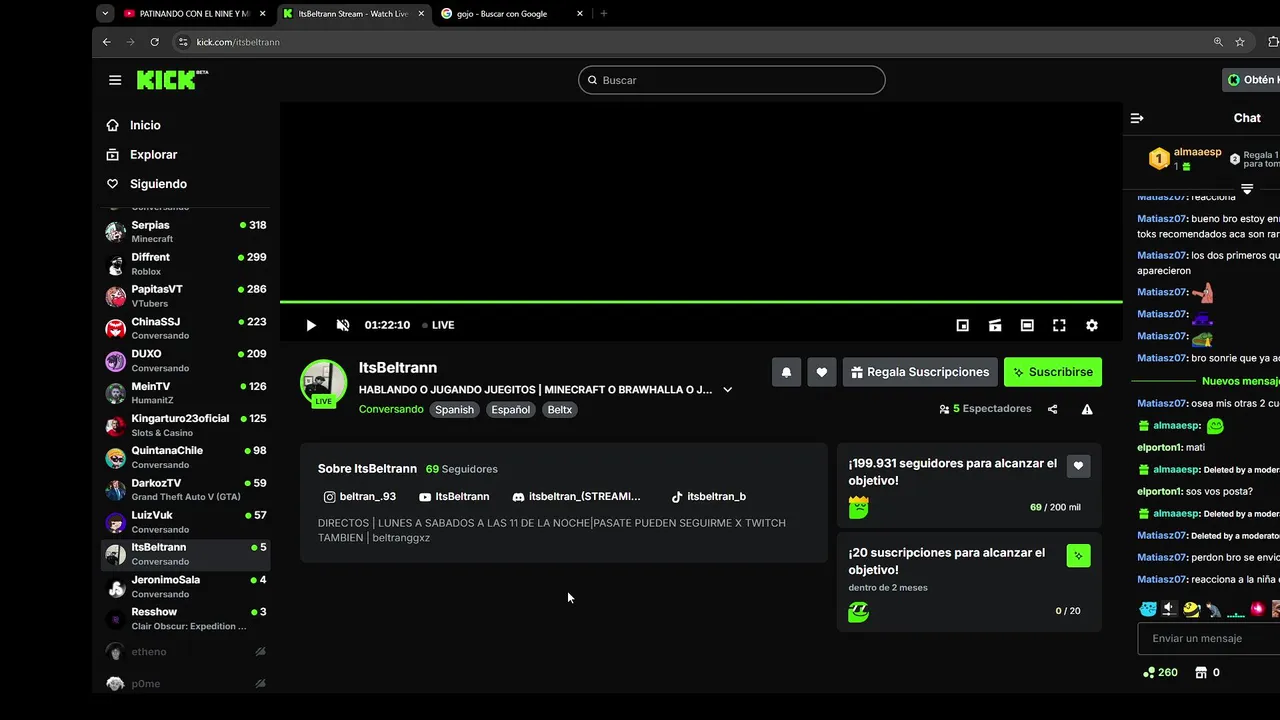The image size is (1280, 720).
Task: Follow ItsBeltrann with heart button
Action: pos(821,372)
